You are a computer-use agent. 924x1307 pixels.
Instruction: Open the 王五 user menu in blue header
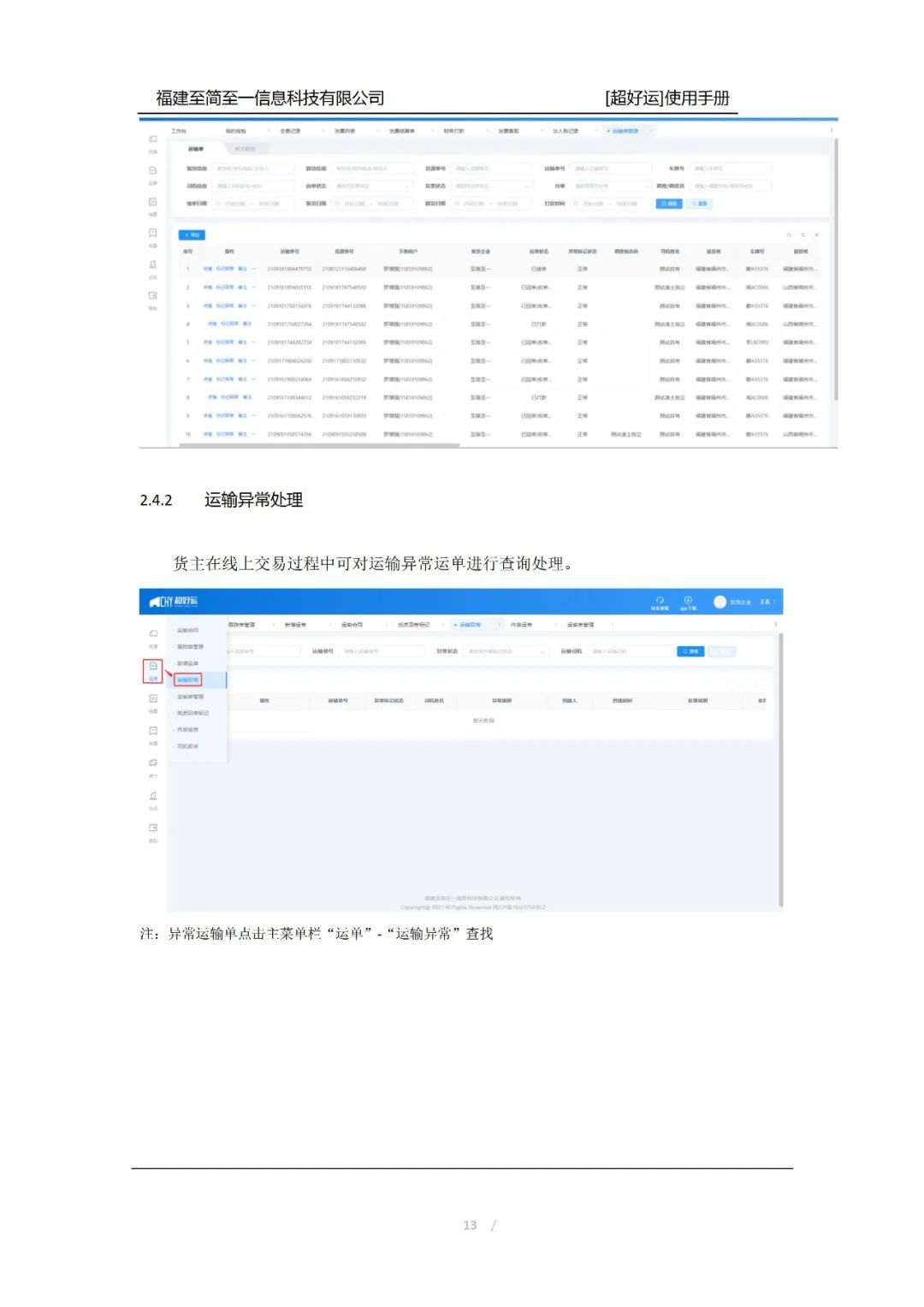tap(766, 602)
